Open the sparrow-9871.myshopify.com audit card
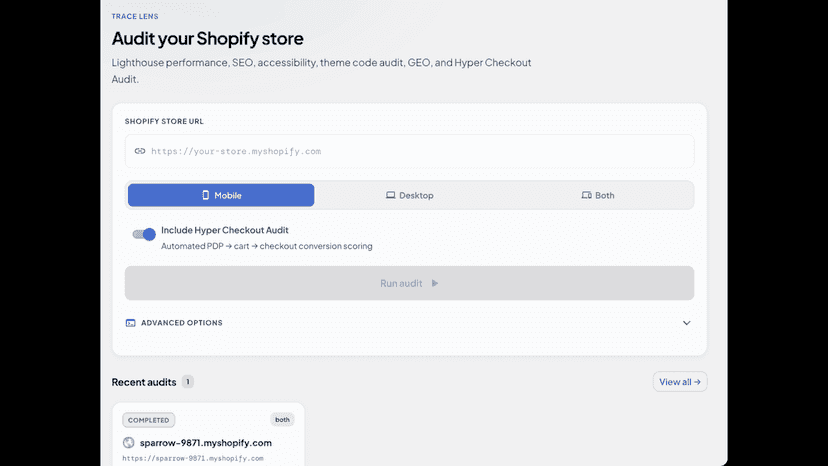Screen dimensions: 828x466 click(208, 435)
